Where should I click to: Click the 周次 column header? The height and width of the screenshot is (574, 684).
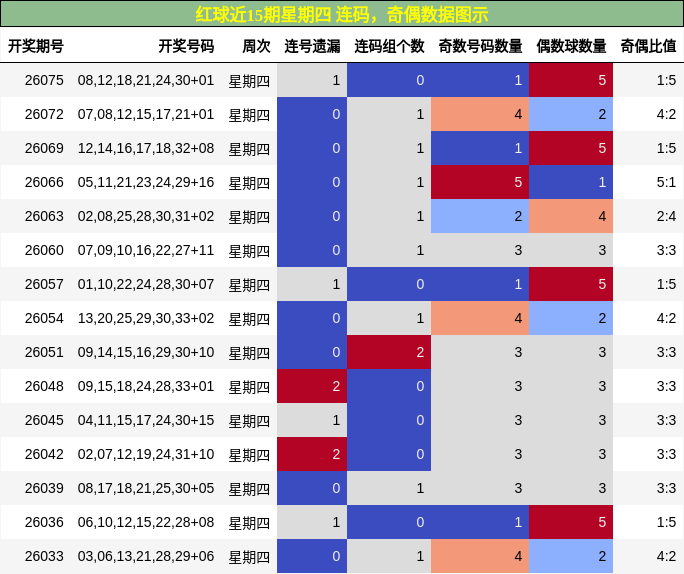point(256,46)
